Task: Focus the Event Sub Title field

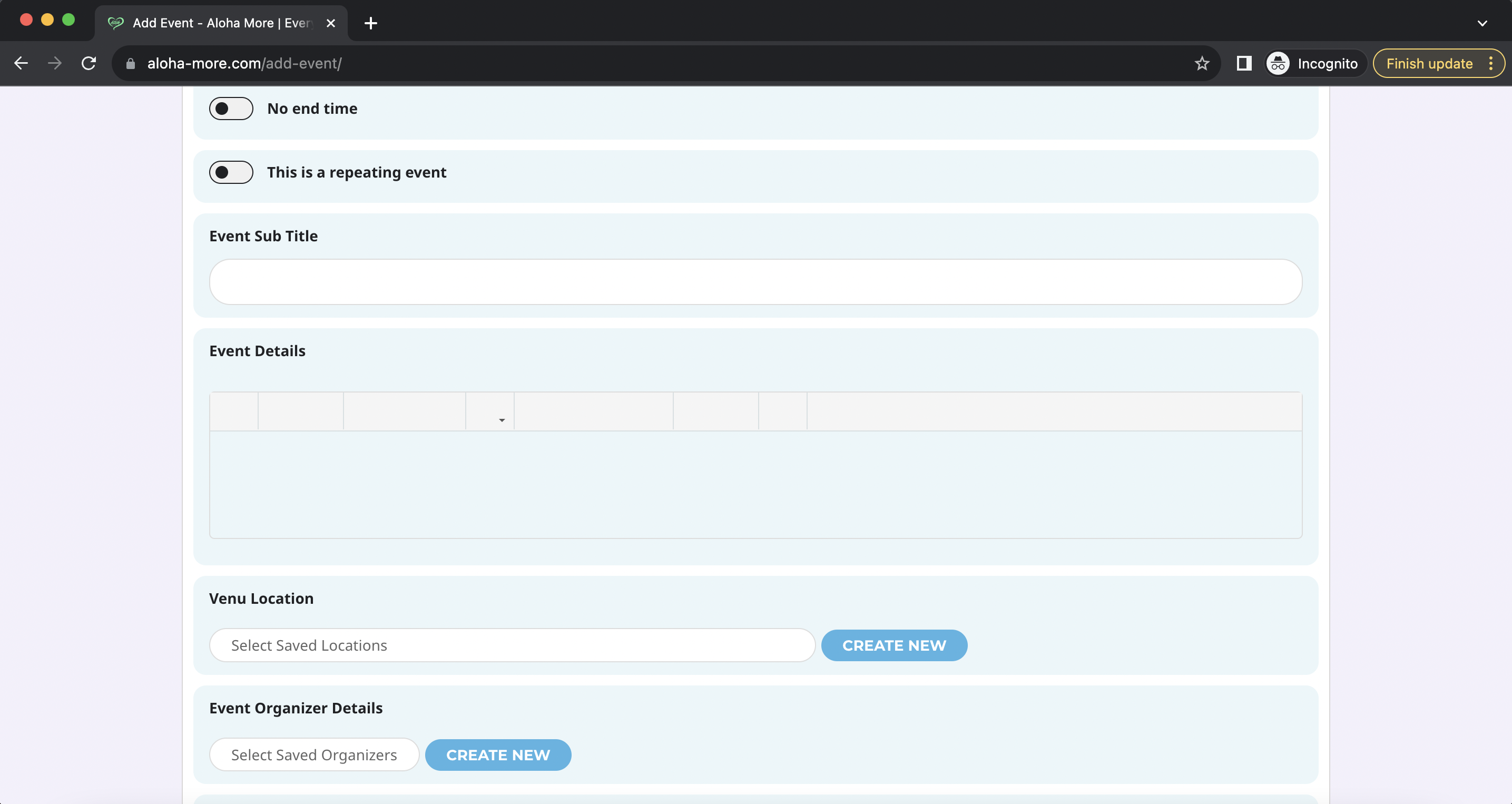Action: [755, 282]
